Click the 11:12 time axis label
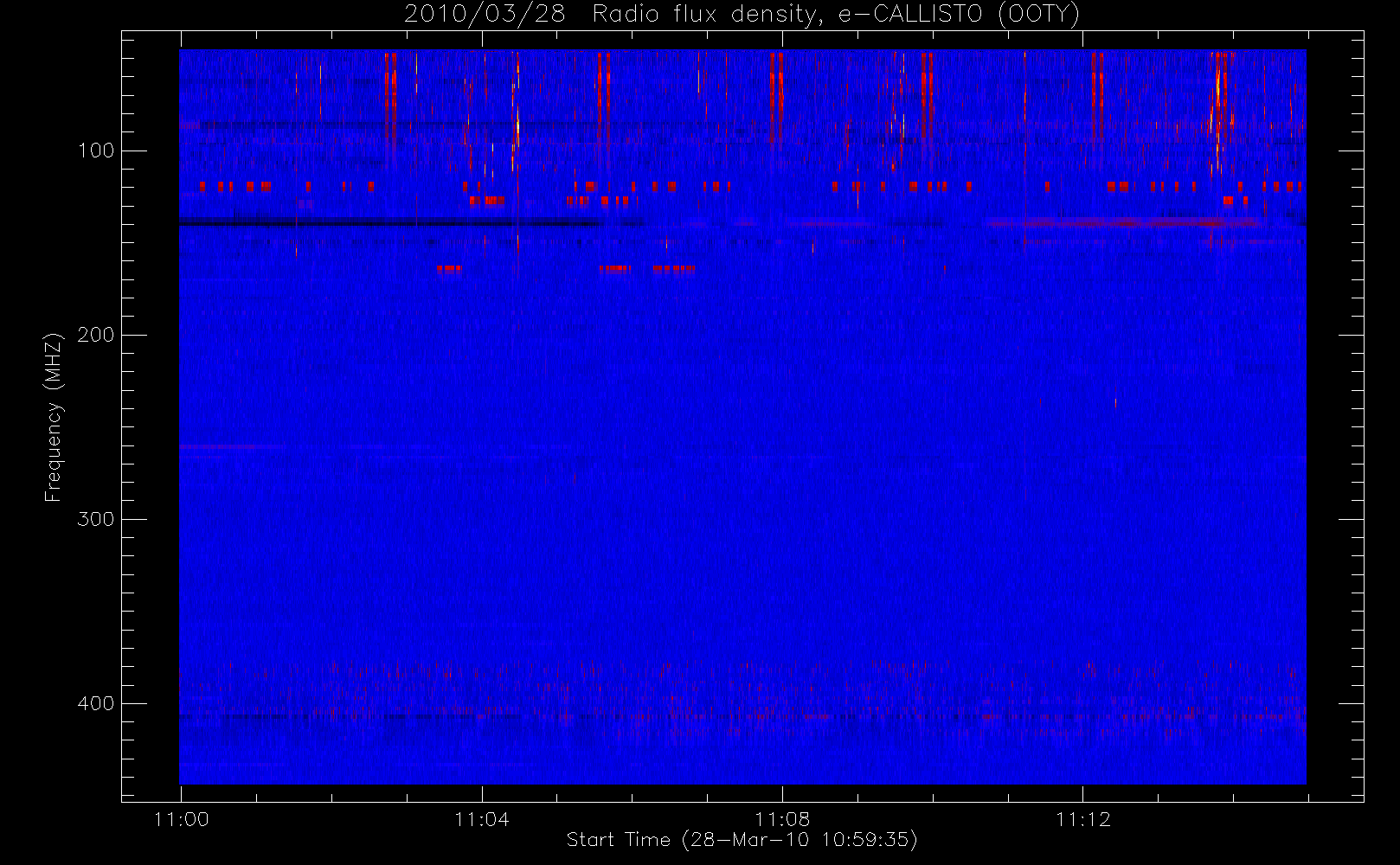 click(x=1082, y=819)
